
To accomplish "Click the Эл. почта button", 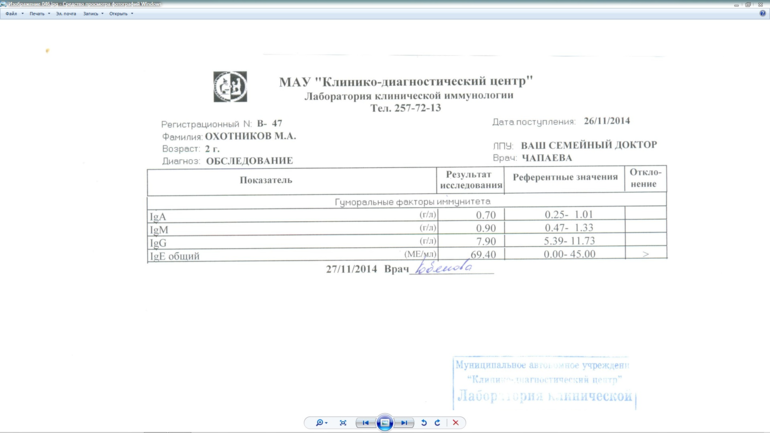I will click(x=66, y=14).
